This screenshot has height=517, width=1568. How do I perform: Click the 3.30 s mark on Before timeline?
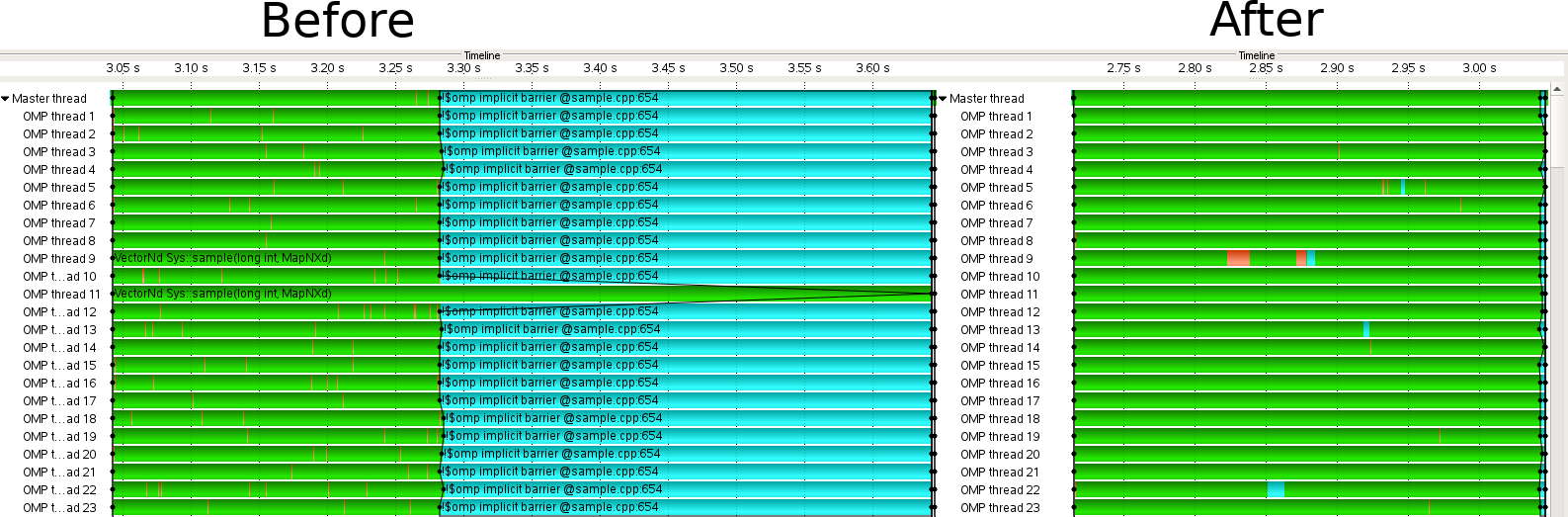(463, 68)
